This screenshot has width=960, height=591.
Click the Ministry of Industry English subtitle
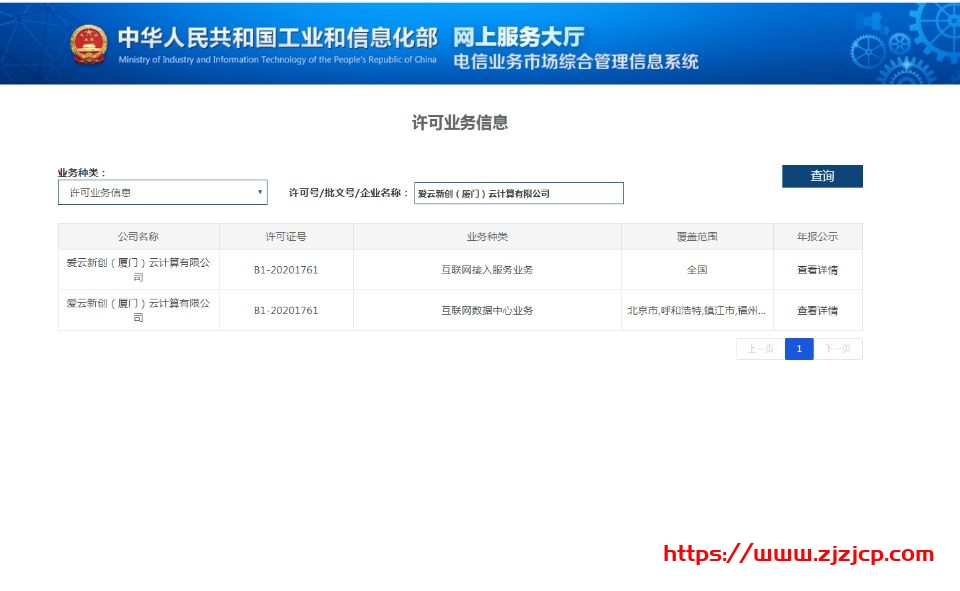[277, 59]
